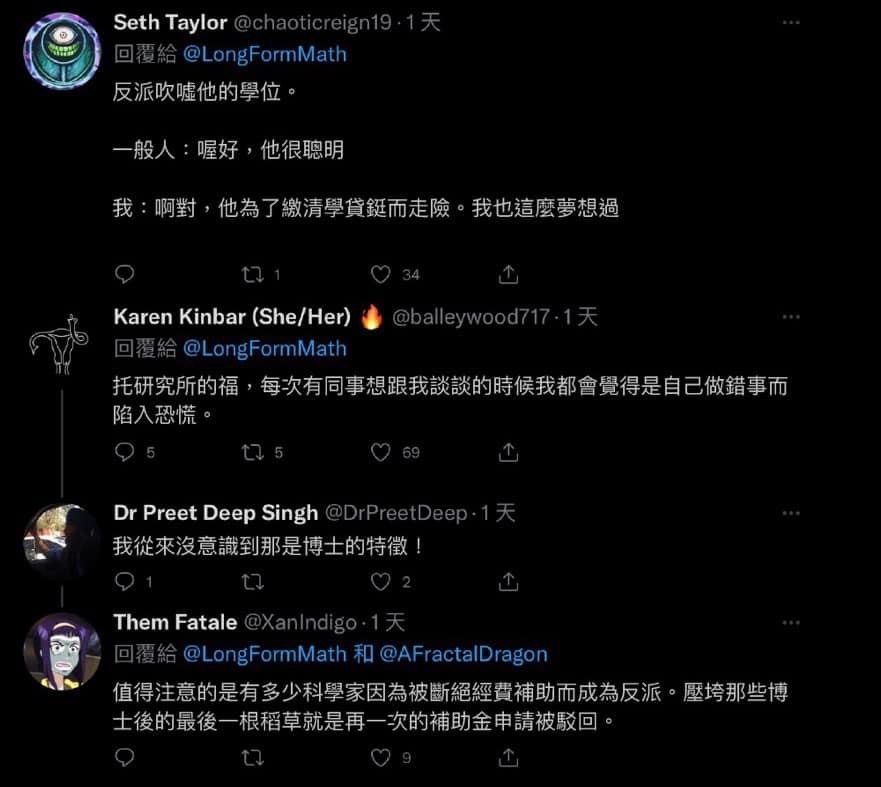Reply to Seth Taylor's tweet

124,274
